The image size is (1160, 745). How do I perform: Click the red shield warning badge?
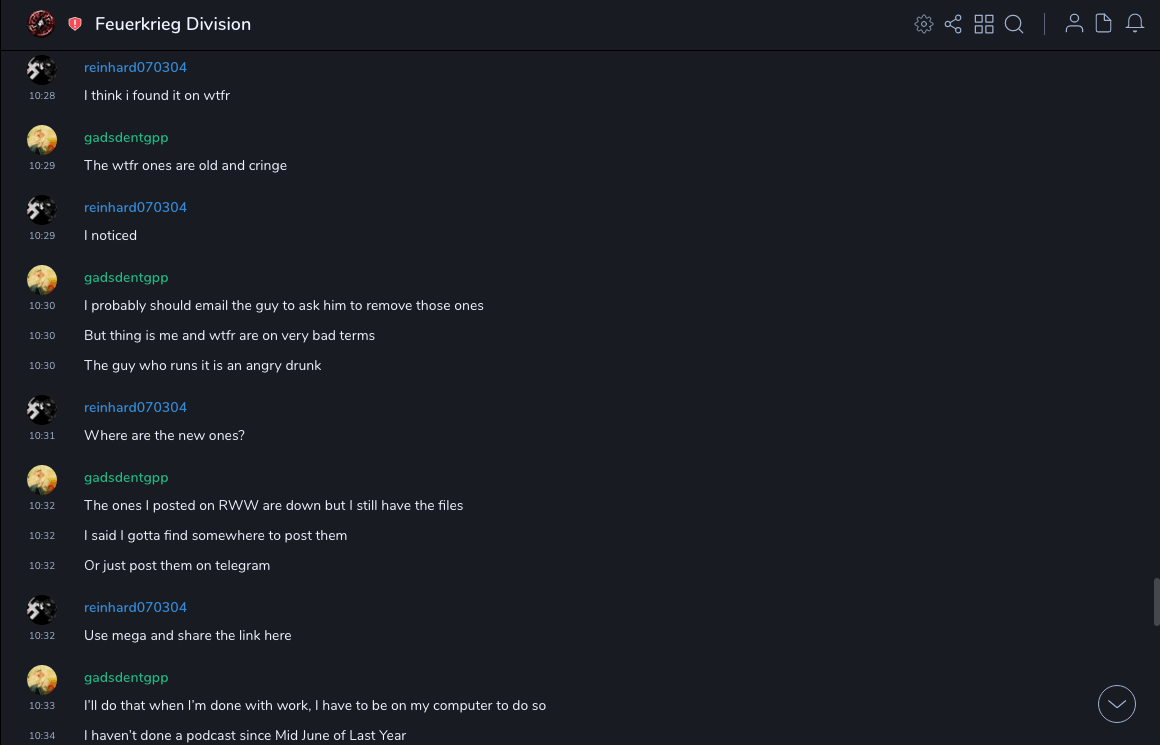[x=75, y=24]
